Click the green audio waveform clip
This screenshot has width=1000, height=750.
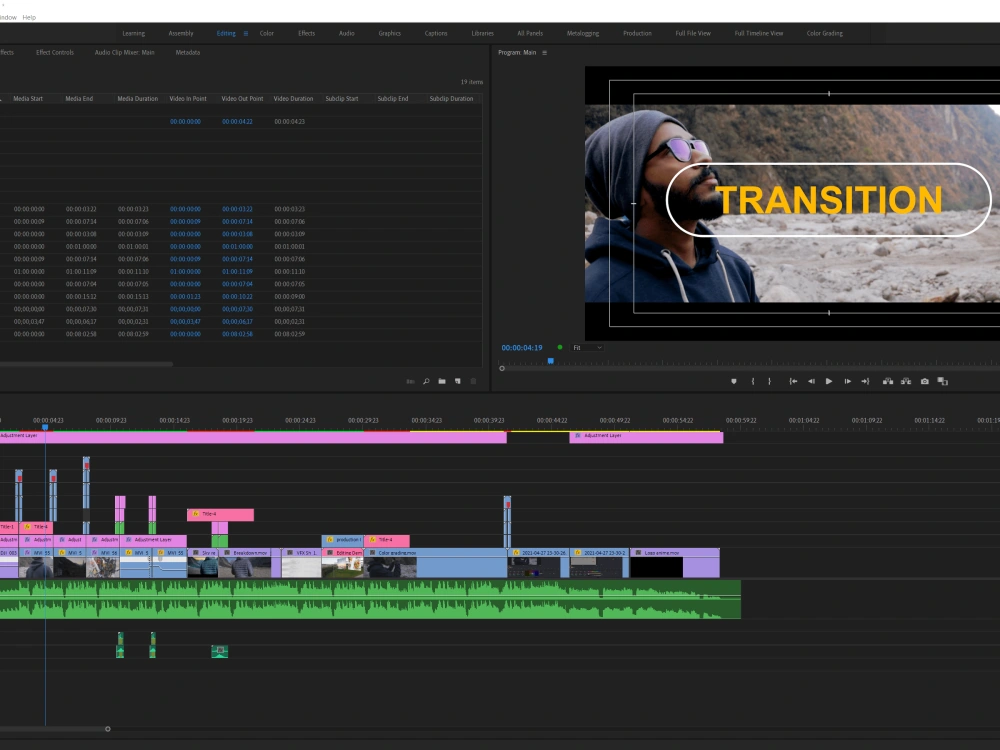pos(370,599)
